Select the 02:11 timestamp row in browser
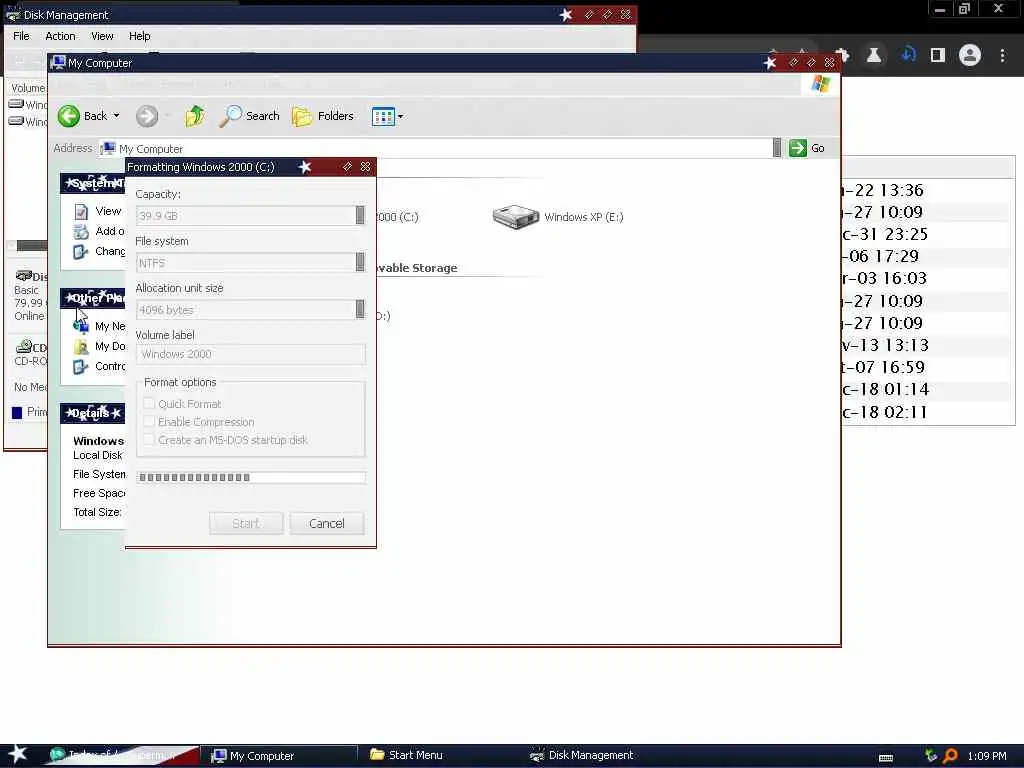 [927, 412]
